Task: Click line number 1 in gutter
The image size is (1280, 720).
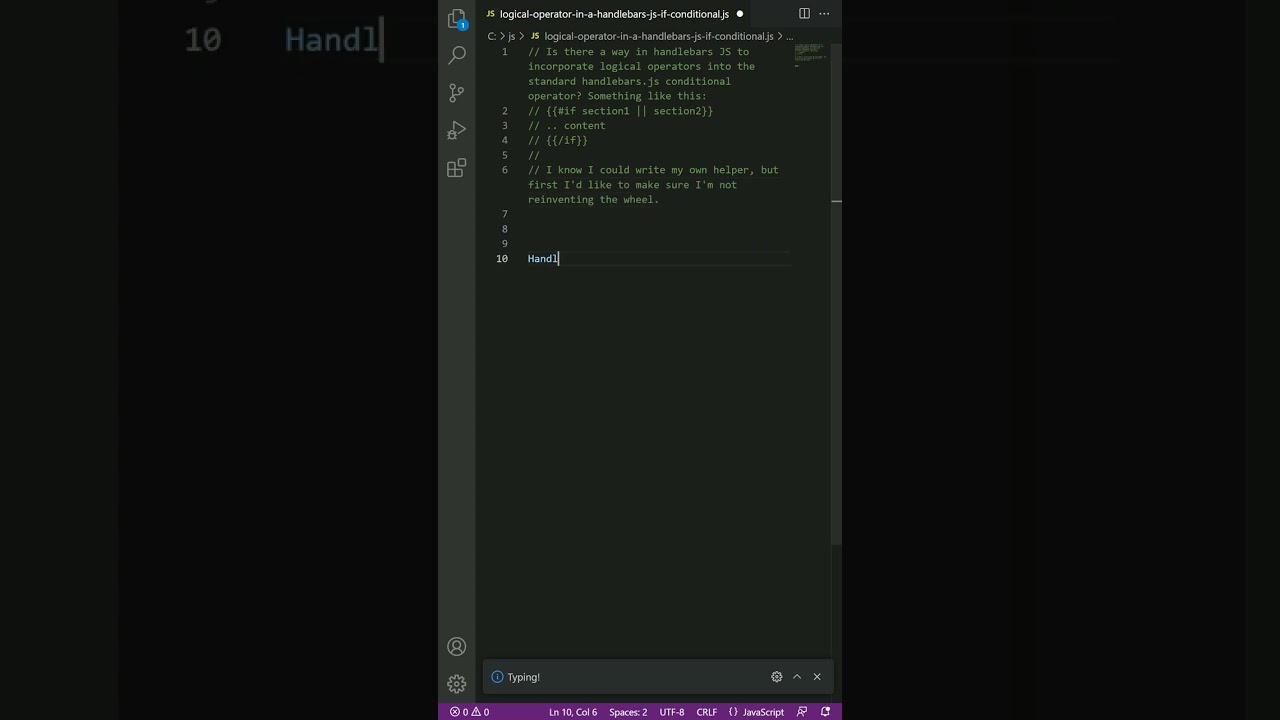Action: [505, 52]
